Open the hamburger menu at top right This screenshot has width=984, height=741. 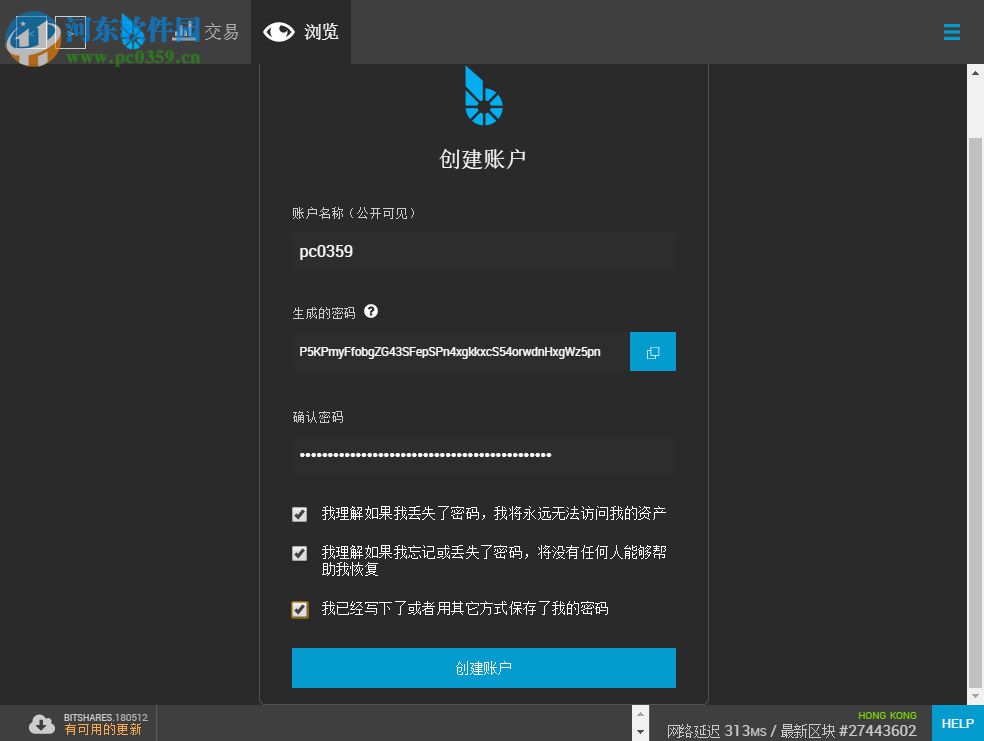coord(951,31)
